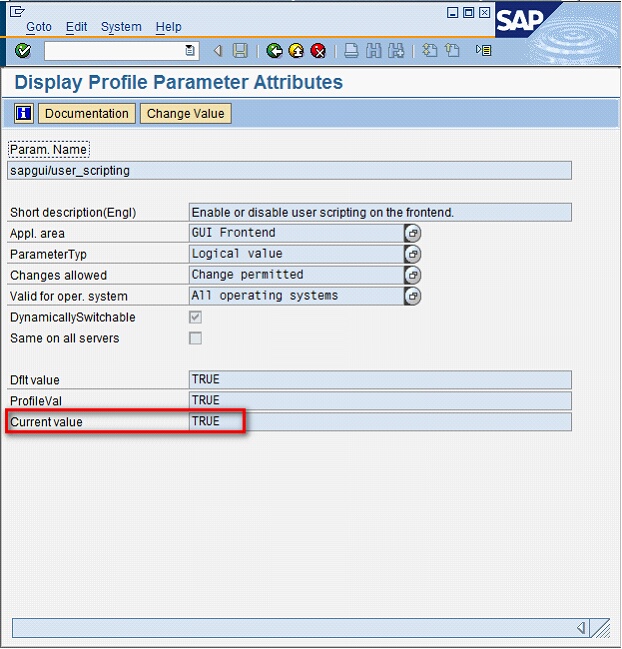Screen dimensions: 622x649
Task: Toggle the DynamicallySwitchable checkbox
Action: (x=195, y=317)
